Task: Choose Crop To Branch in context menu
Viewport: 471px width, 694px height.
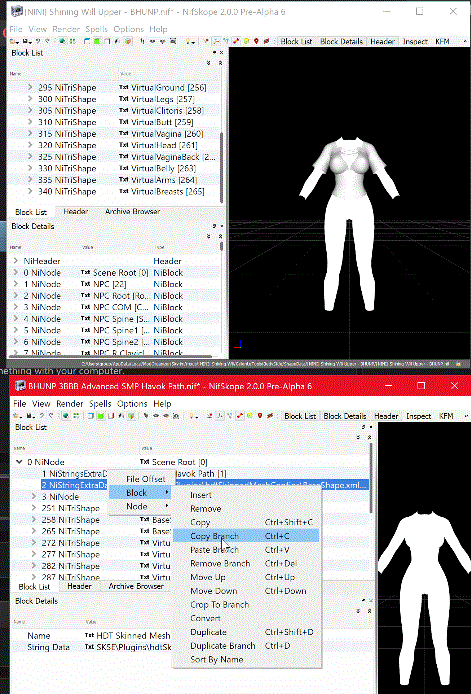Action: coord(246,604)
